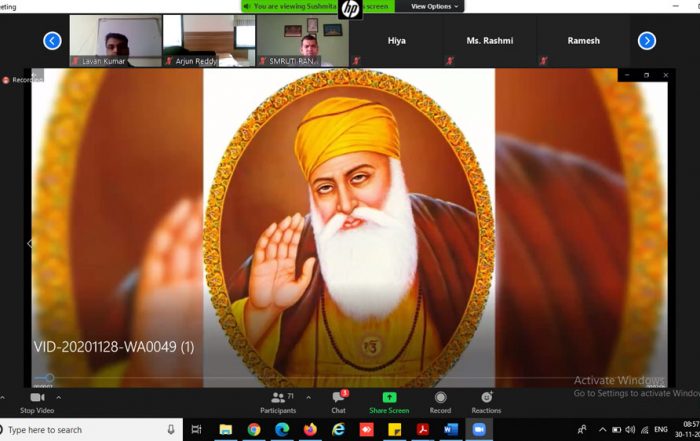Viewport: 700px width, 441px height.
Task: Expand the arrow next to Participants
Action: coord(308,397)
